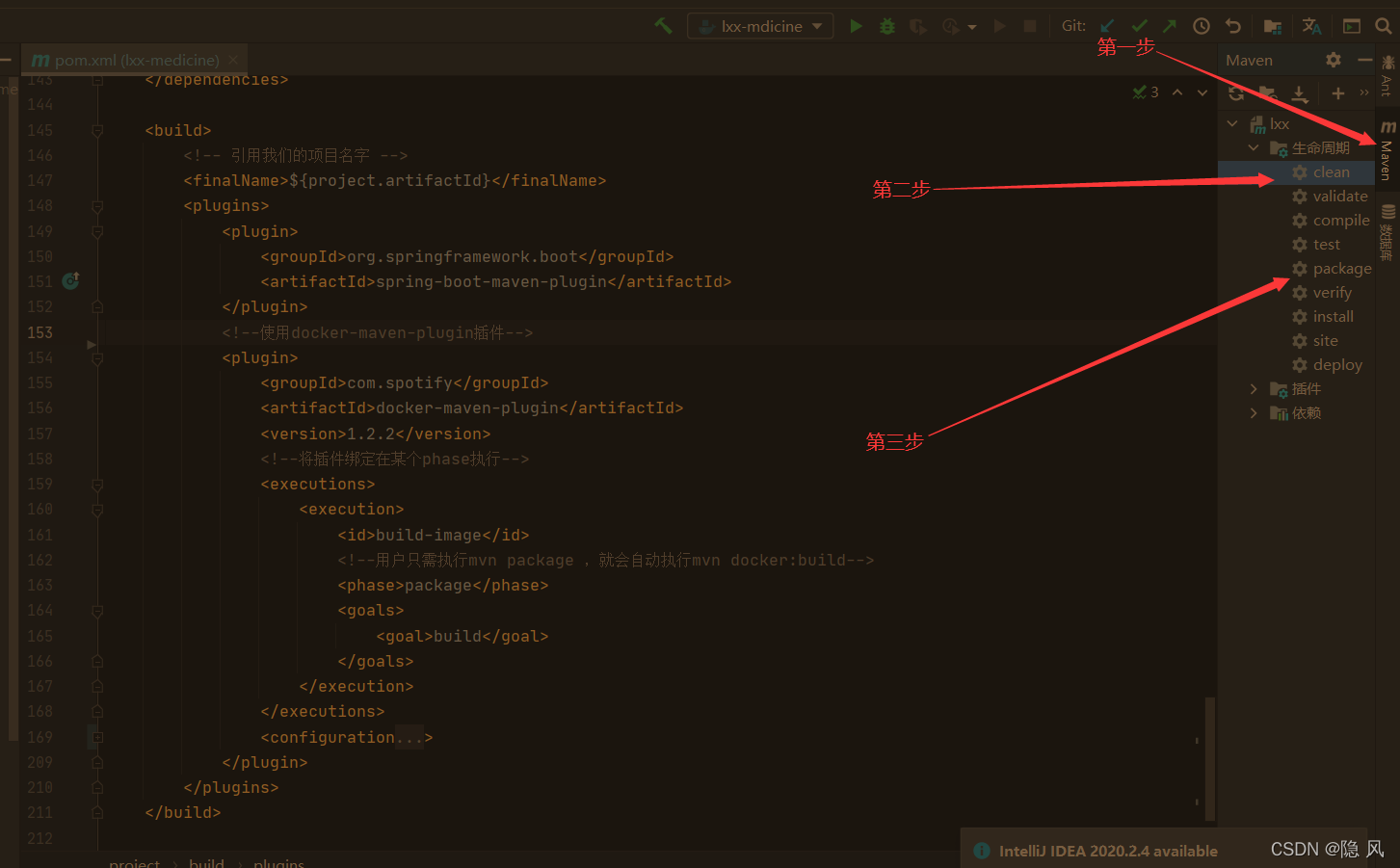Click the Generate Sources and Update Folders icon
Image resolution: width=1400 pixels, height=868 pixels.
pyautogui.click(x=1268, y=93)
